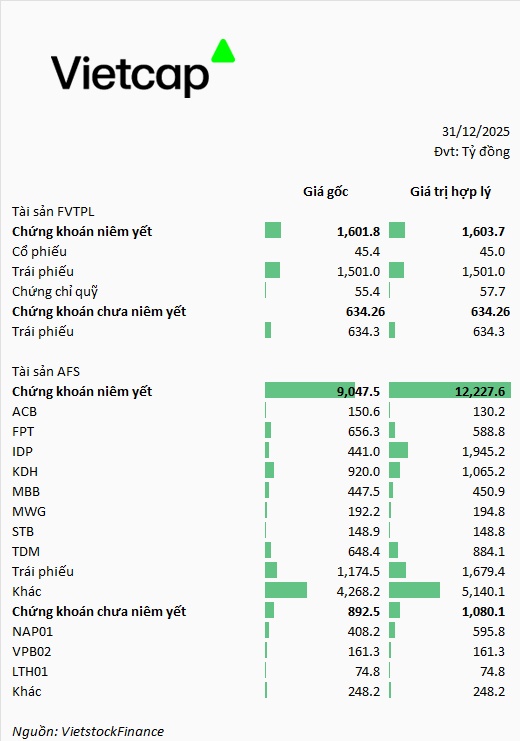Viewport: 520px width, 741px height.
Task: Click the green triangle in Vietcap logo
Action: (x=223, y=51)
